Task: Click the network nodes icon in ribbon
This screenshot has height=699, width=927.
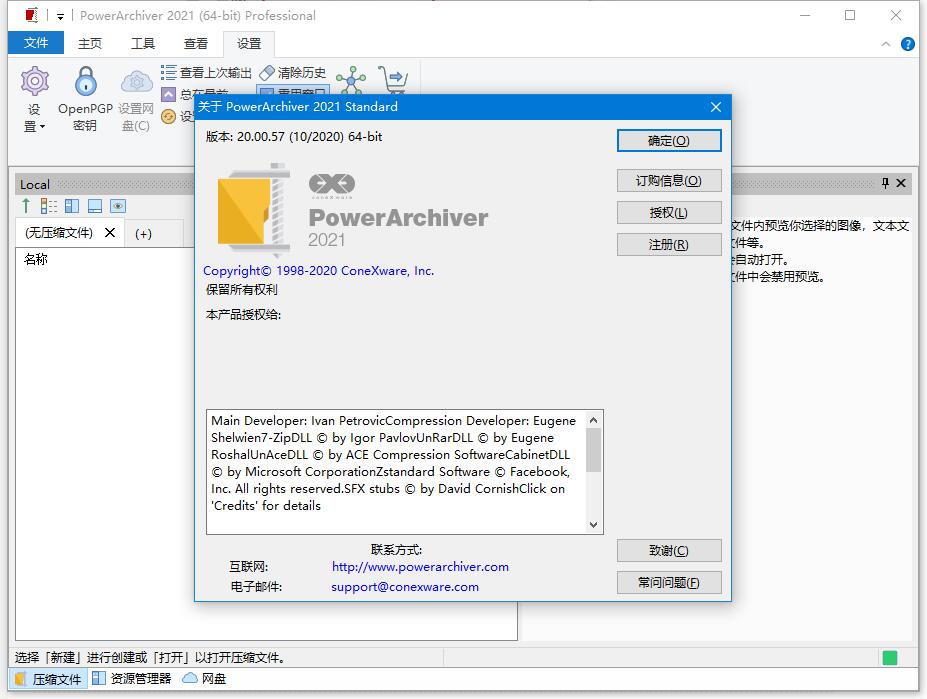Action: point(351,80)
